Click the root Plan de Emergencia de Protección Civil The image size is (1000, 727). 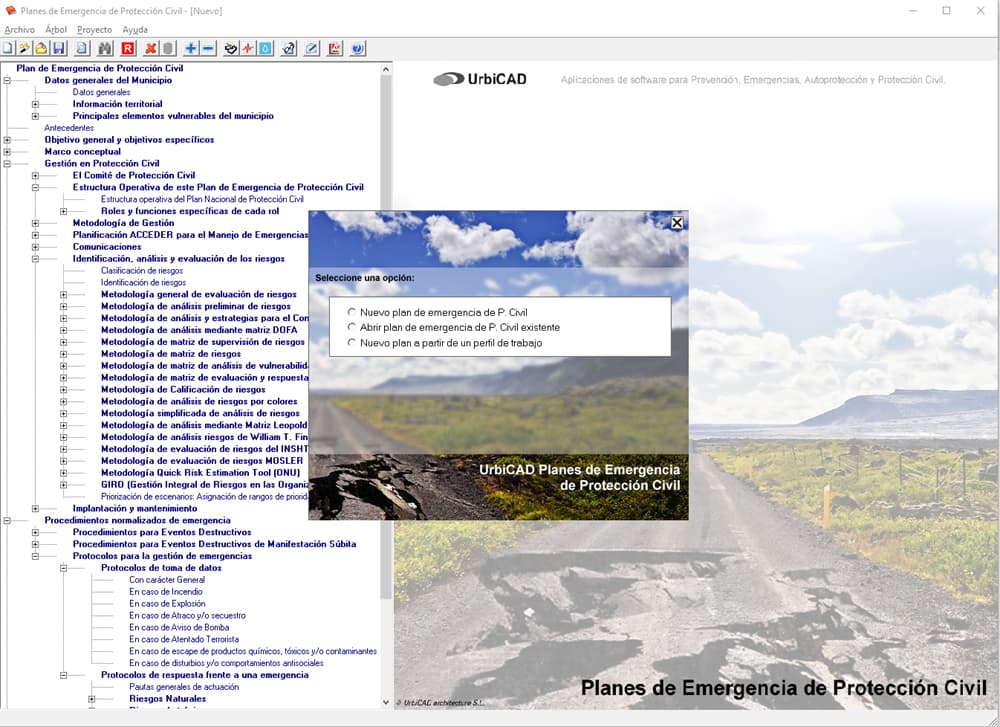[99, 68]
